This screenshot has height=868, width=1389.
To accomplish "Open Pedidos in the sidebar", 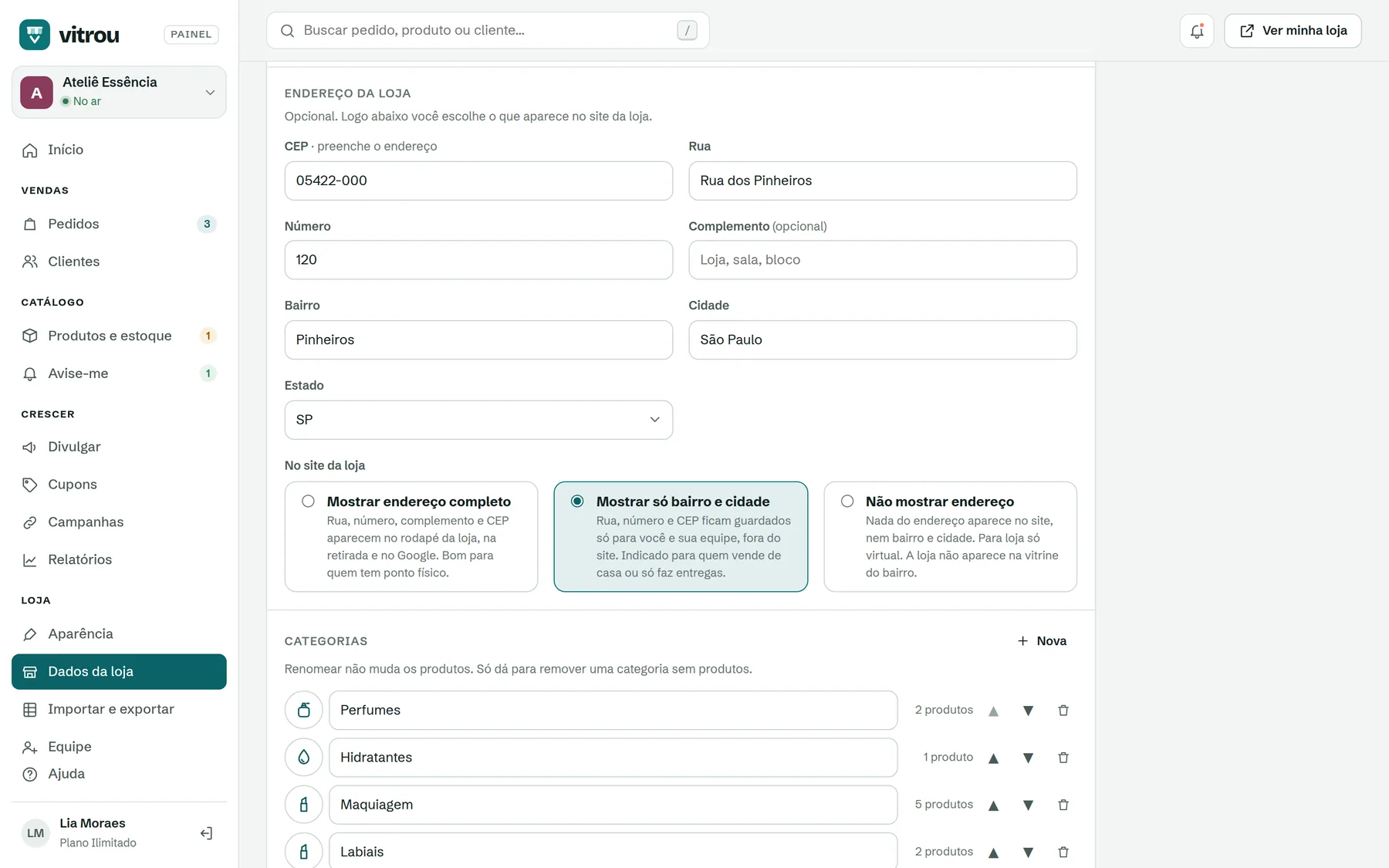I will 119,224.
